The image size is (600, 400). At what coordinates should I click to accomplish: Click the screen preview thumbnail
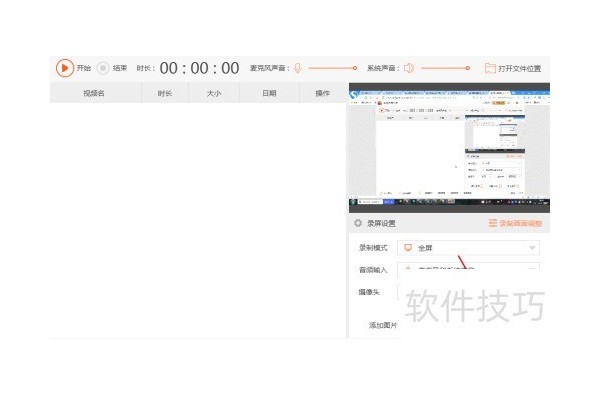[x=449, y=148]
